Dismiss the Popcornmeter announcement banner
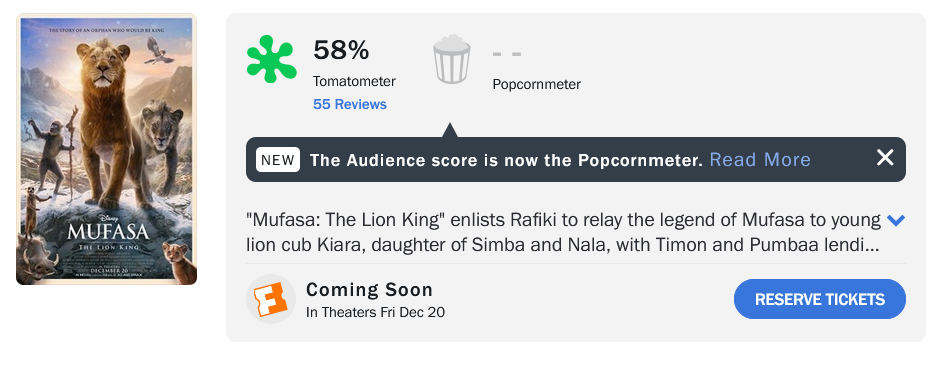 click(x=885, y=158)
